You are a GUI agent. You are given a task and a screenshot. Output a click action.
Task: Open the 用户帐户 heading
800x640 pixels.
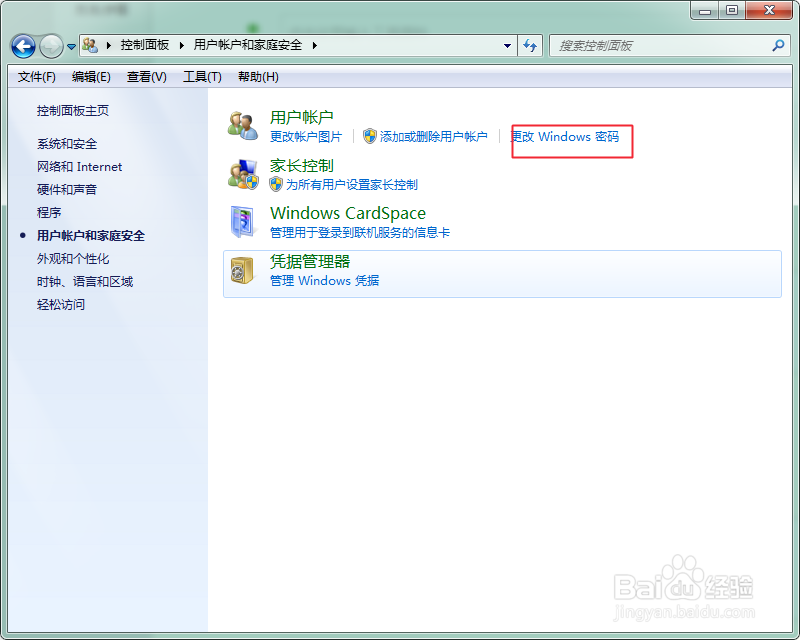coord(302,117)
